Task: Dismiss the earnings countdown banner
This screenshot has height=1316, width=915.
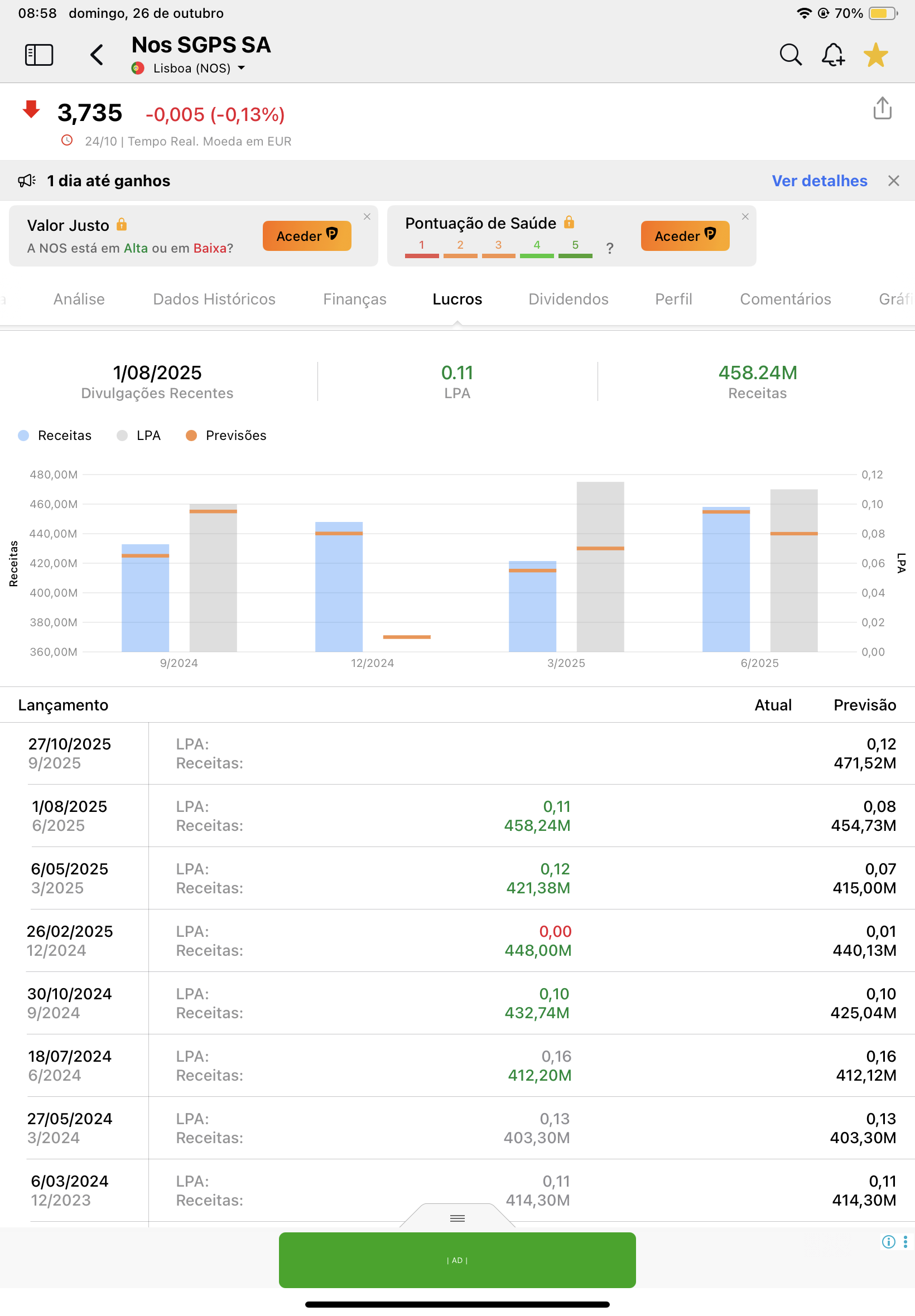Action: click(893, 181)
